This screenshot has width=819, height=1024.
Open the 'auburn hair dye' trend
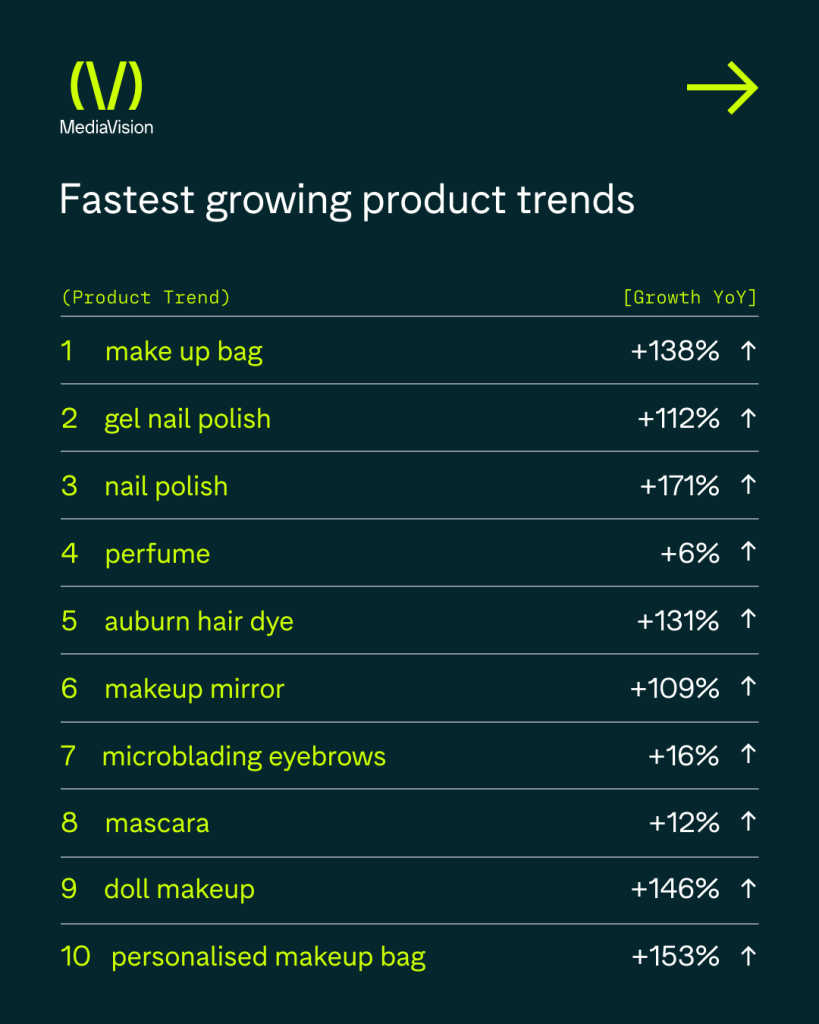click(198, 621)
